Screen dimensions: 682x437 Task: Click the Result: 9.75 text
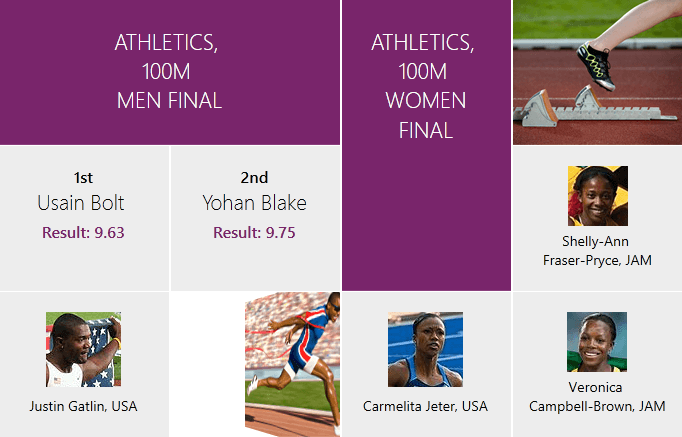pos(254,233)
